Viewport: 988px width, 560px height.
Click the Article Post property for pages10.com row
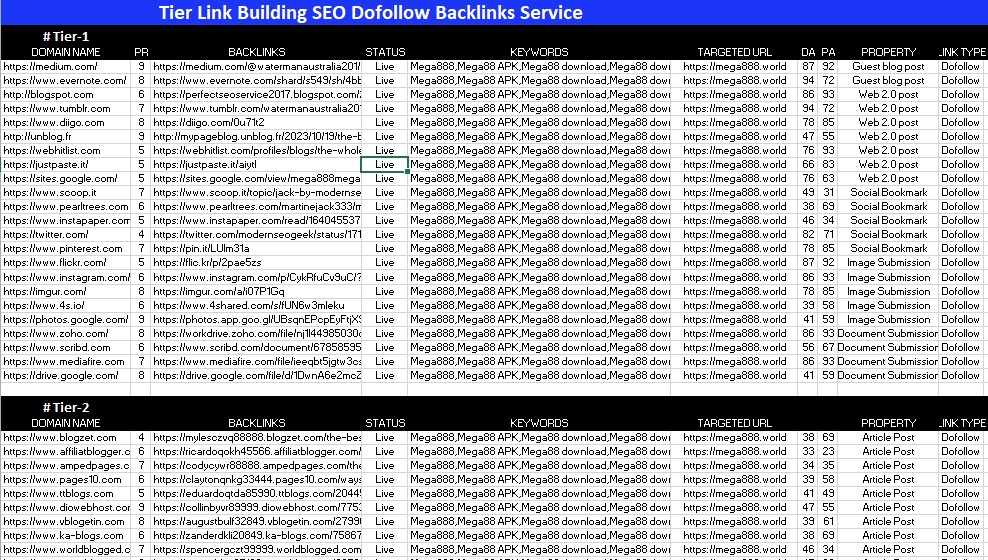888,479
